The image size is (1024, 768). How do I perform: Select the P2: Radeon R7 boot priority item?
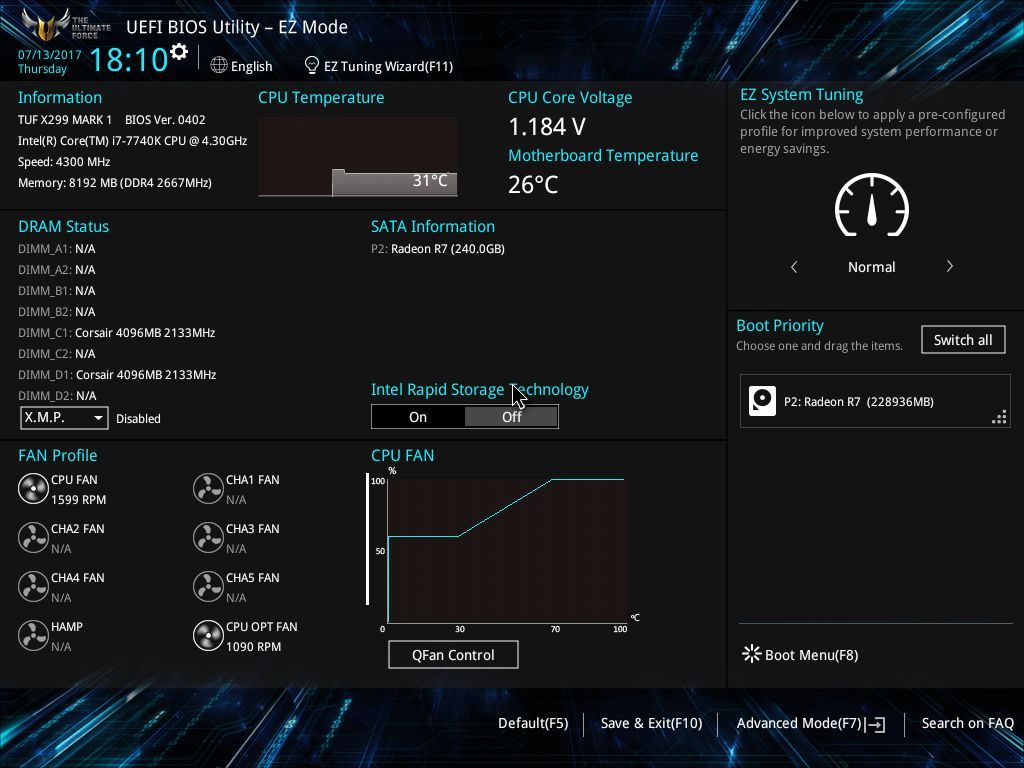pos(875,401)
